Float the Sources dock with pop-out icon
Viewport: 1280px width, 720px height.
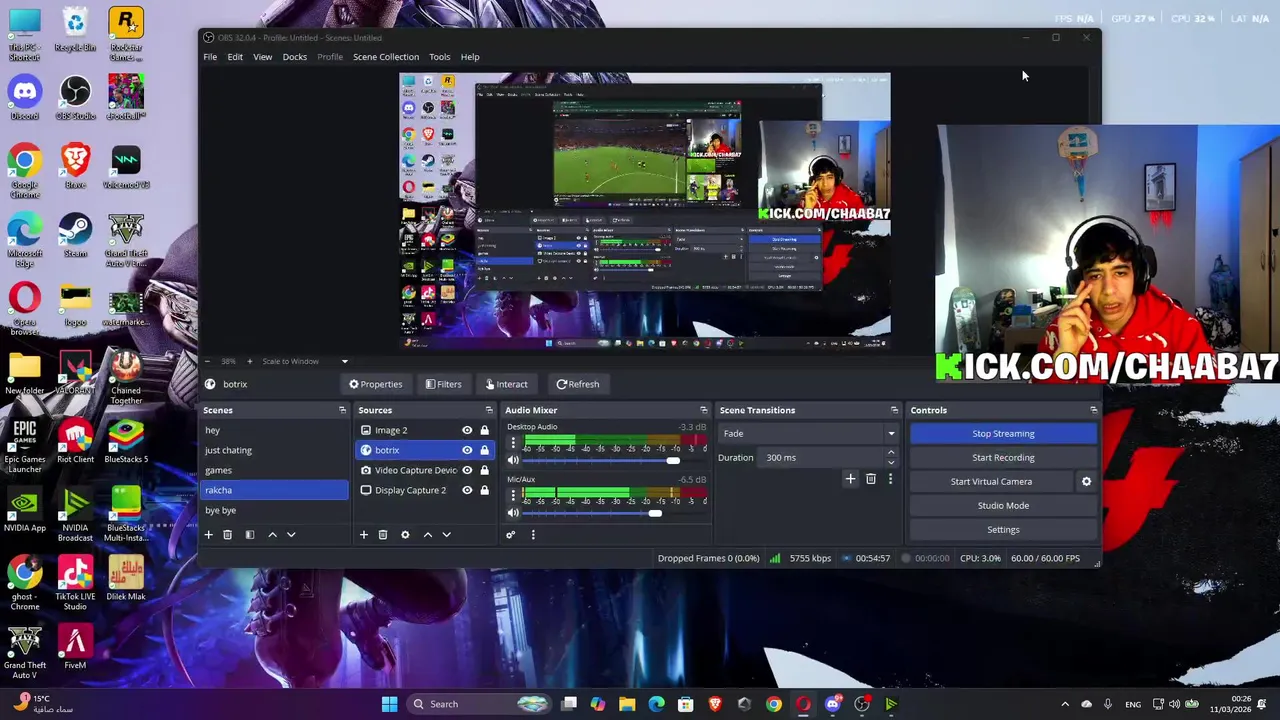(x=489, y=410)
